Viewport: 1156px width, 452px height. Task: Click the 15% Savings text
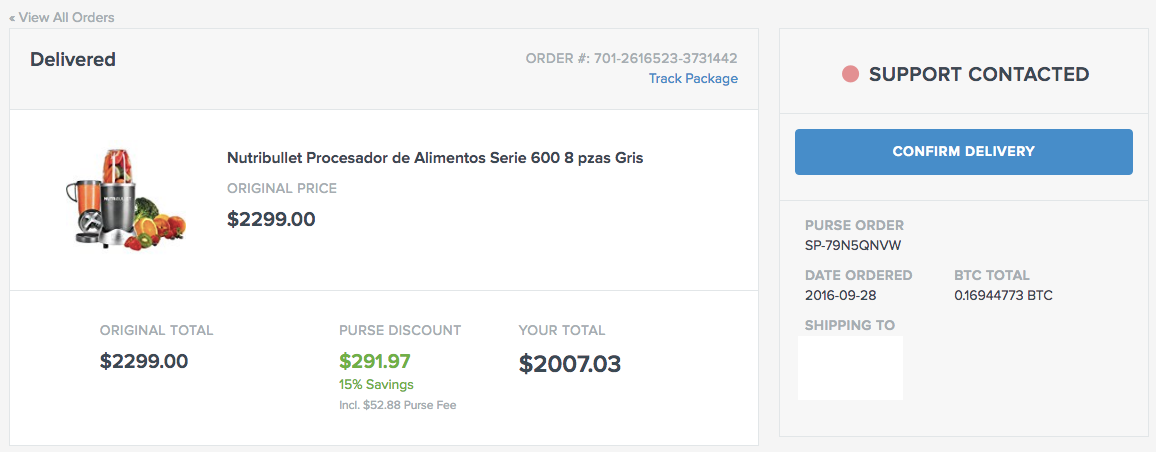click(x=376, y=384)
